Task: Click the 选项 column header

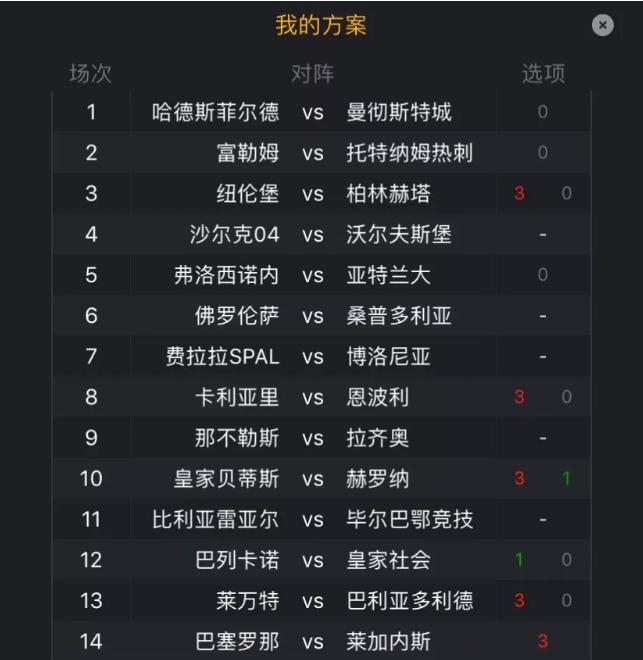Action: [x=543, y=74]
